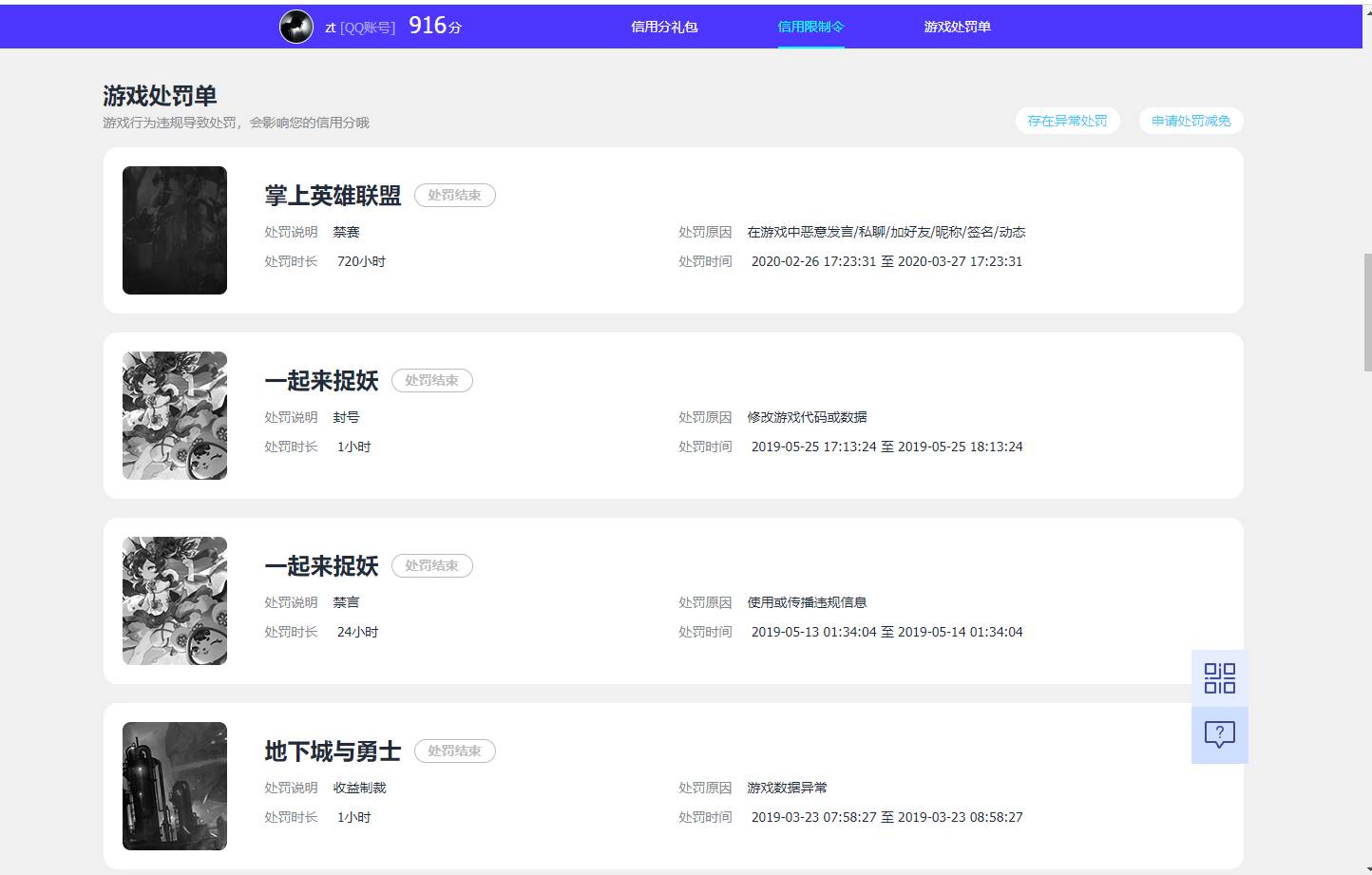Click the circular user avatar in the header
This screenshot has height=875, width=1372.
(x=295, y=26)
